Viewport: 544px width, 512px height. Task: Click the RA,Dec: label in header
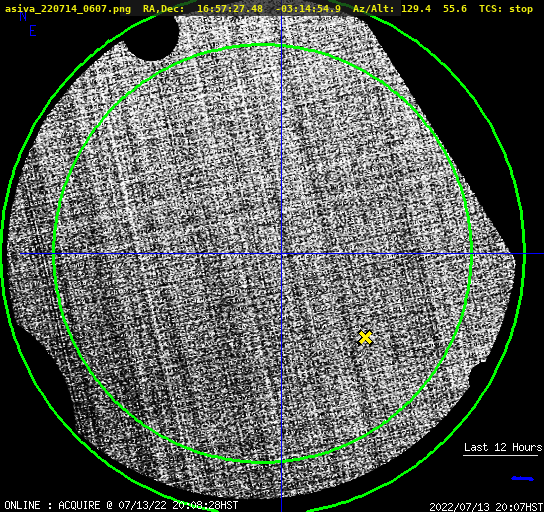(164, 9)
